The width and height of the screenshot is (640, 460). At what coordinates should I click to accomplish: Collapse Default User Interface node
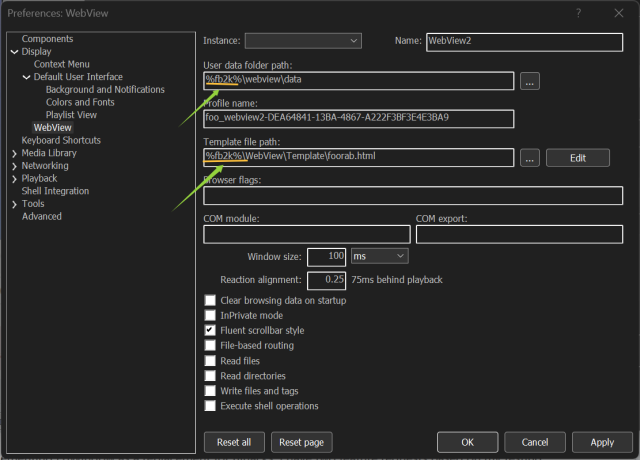coord(27,77)
